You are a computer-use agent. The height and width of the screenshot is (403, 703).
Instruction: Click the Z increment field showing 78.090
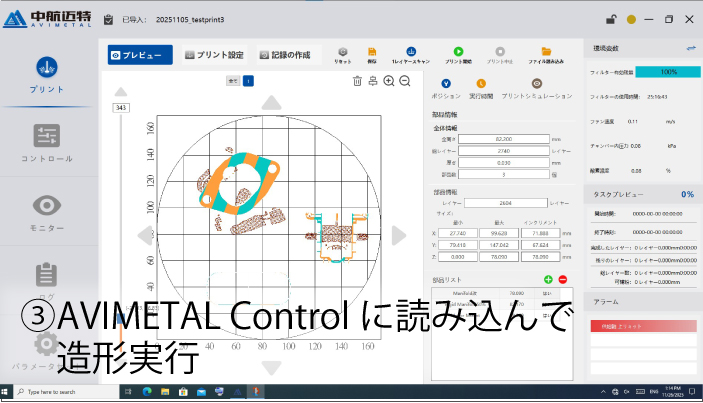[540, 257]
